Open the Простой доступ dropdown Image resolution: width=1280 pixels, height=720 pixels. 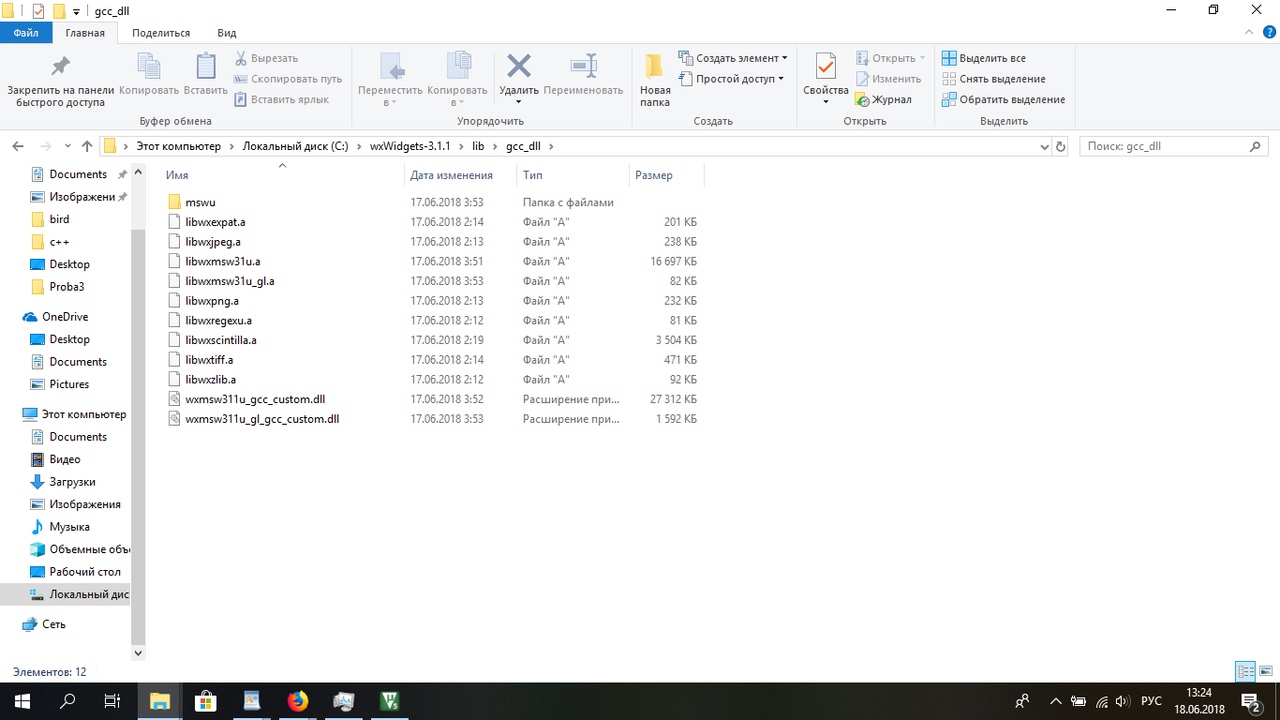(x=731, y=79)
